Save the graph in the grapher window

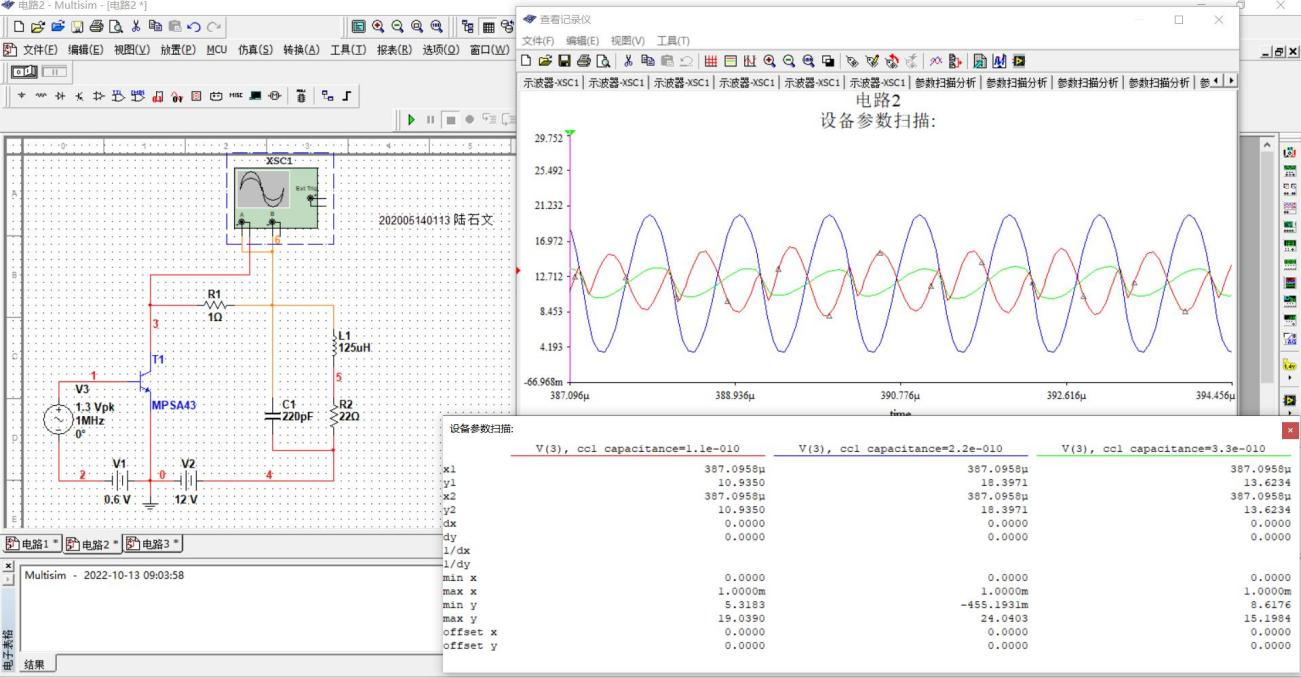click(x=567, y=60)
